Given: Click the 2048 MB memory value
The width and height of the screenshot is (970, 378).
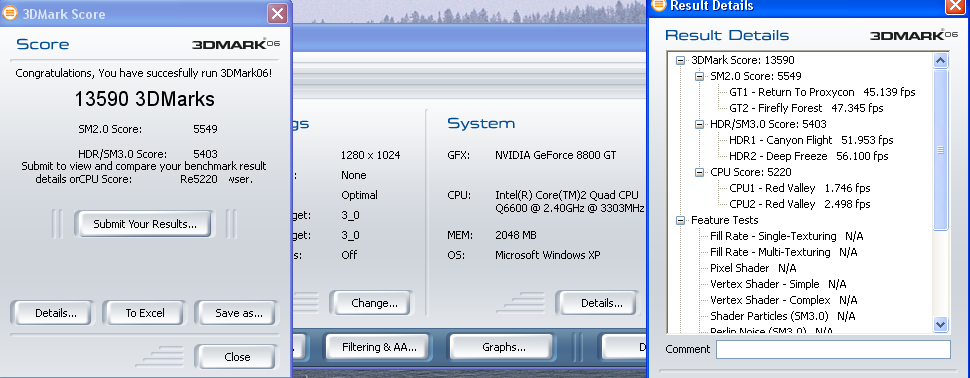Looking at the screenshot, I should tap(515, 235).
